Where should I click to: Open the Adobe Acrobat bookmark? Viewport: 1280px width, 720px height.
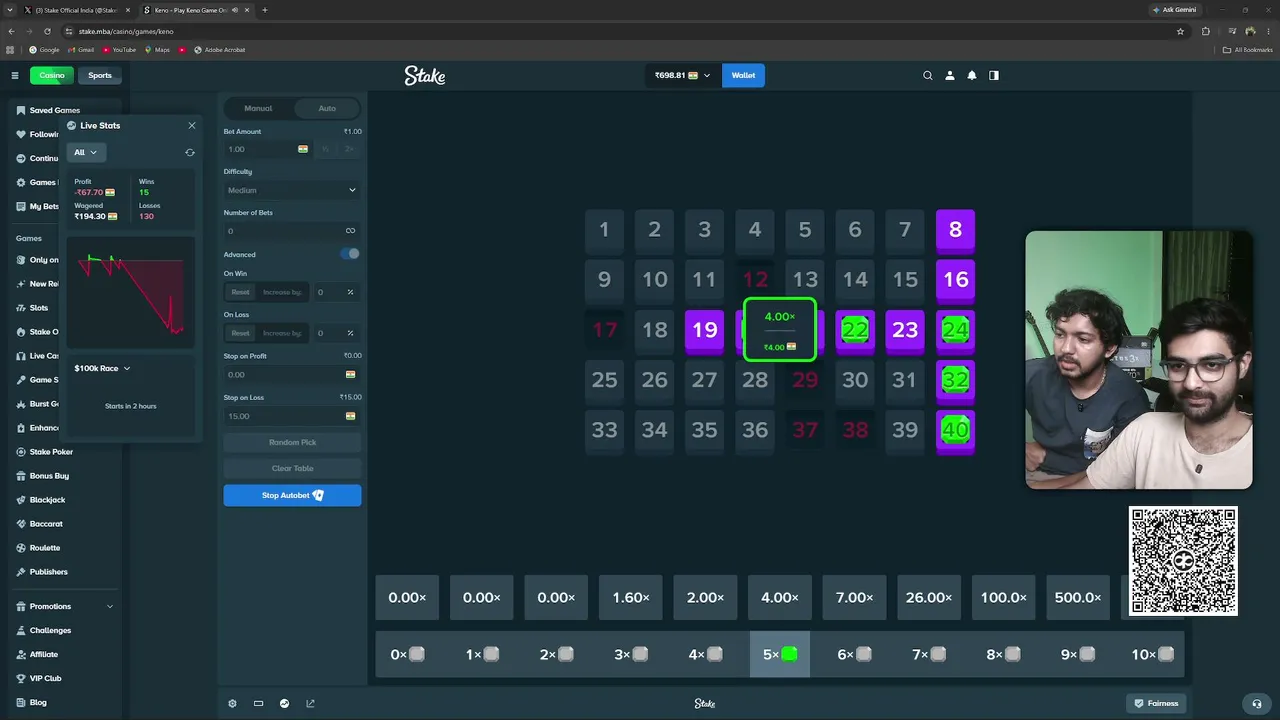(219, 49)
